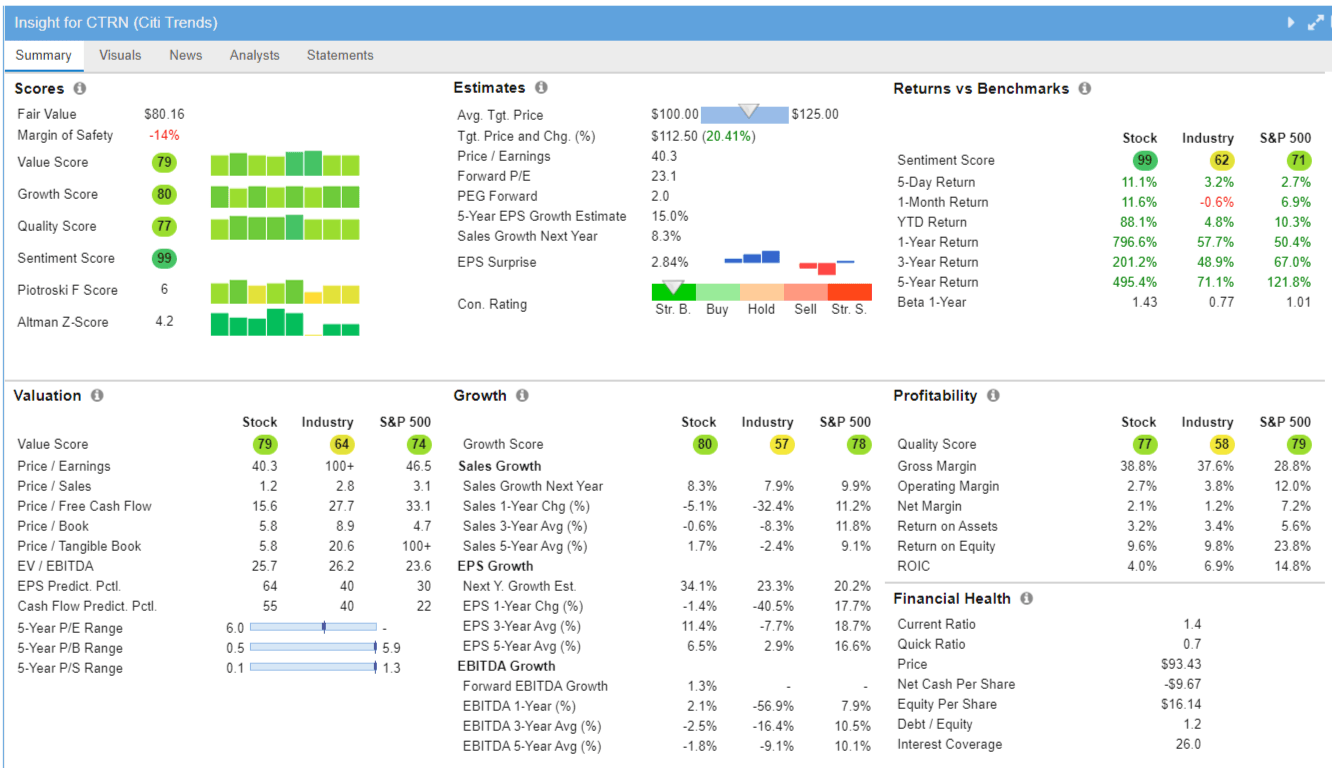
Task: Click the Value Score history bar chart
Action: [285, 163]
